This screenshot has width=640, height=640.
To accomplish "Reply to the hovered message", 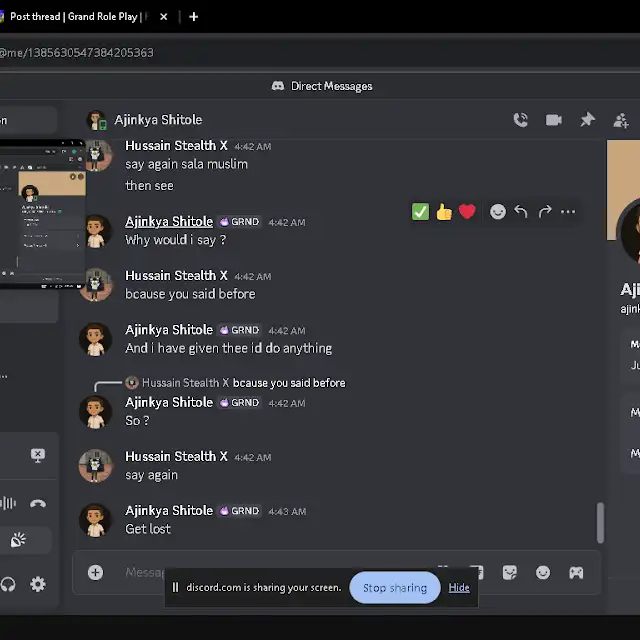I will (x=521, y=212).
